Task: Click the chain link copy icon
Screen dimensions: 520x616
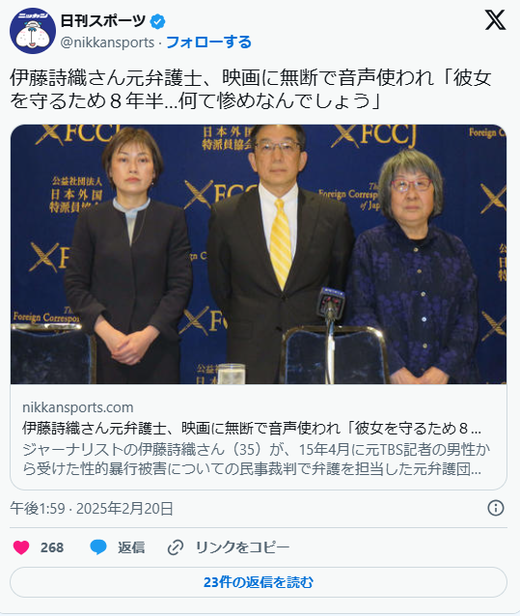Action: point(176,547)
